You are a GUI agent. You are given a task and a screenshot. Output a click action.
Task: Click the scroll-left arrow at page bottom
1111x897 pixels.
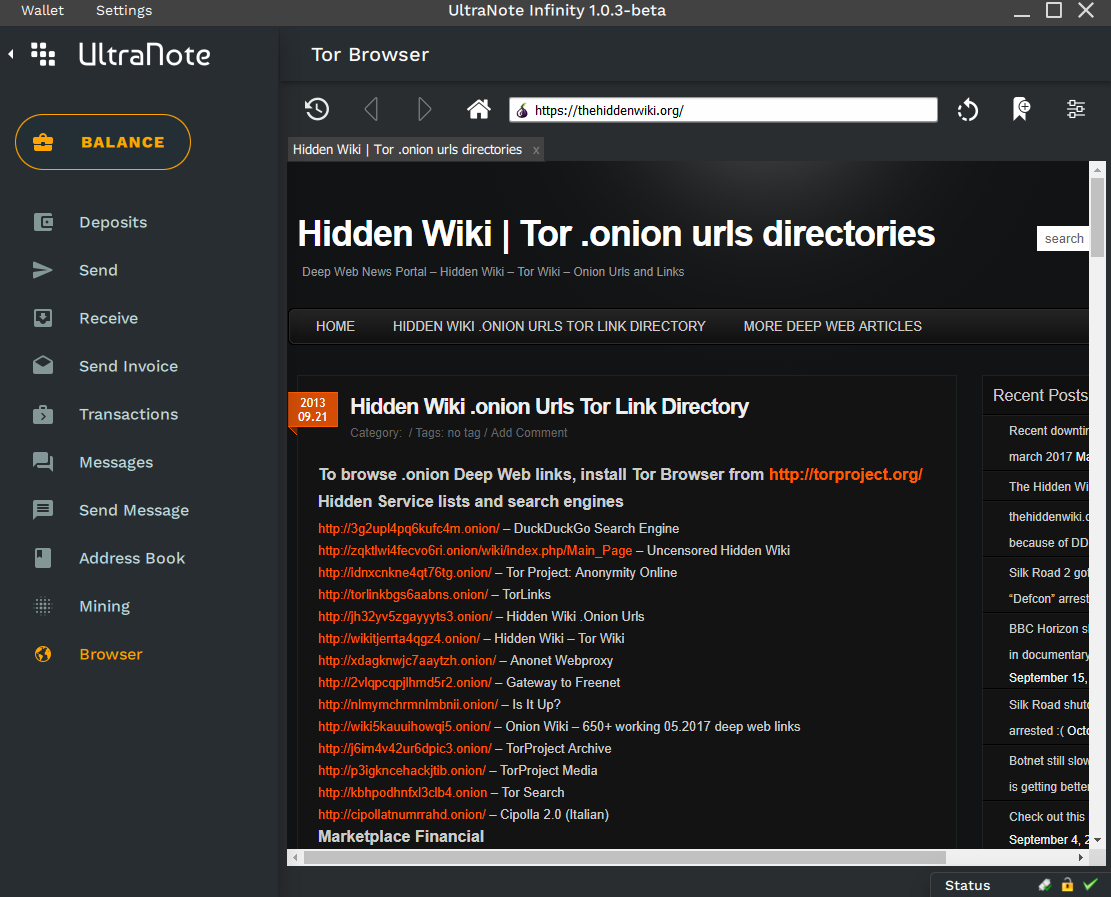tap(295, 857)
